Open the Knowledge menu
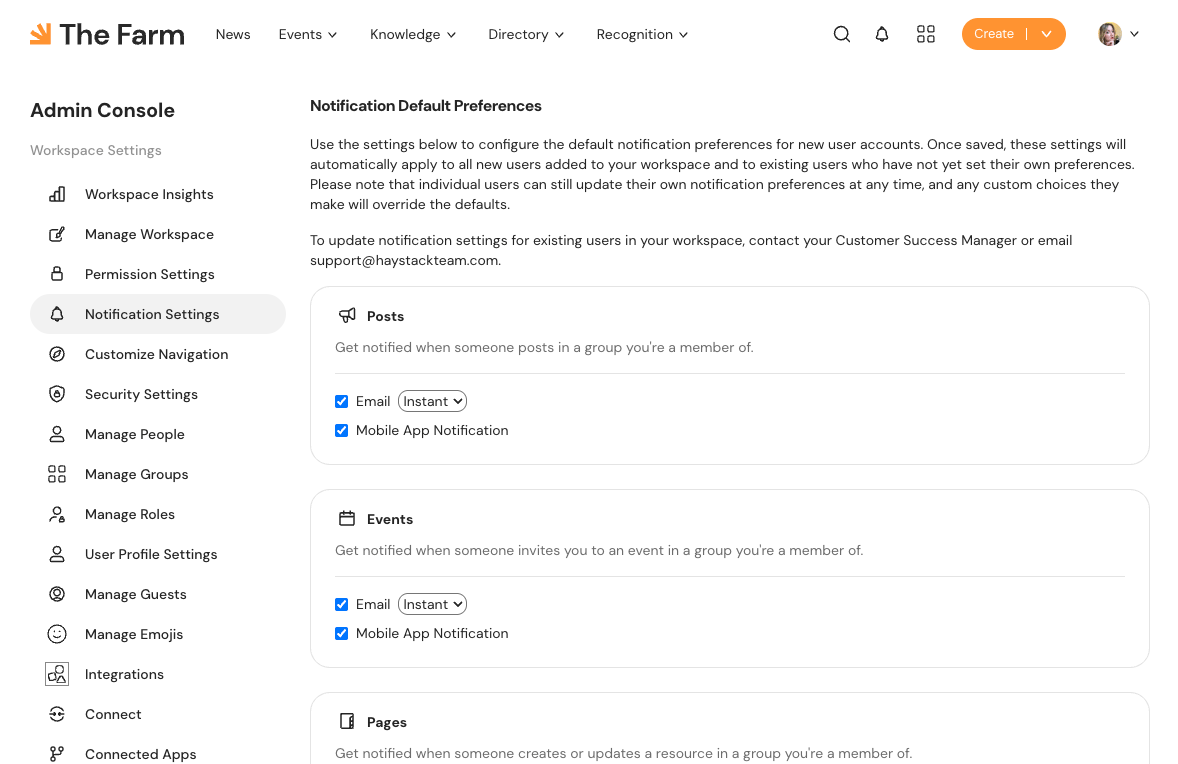The width and height of the screenshot is (1178, 764). [x=412, y=34]
